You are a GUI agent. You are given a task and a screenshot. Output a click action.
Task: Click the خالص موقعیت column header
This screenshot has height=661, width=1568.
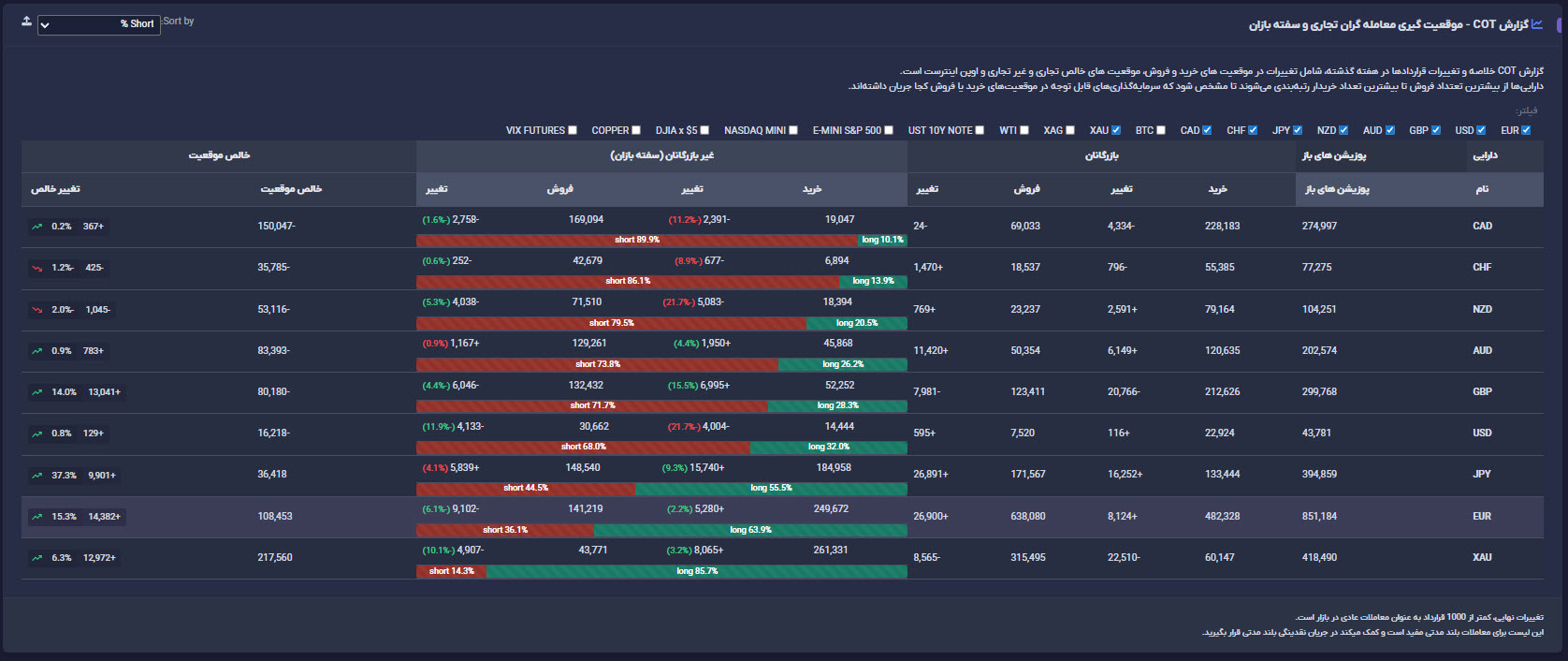(290, 189)
